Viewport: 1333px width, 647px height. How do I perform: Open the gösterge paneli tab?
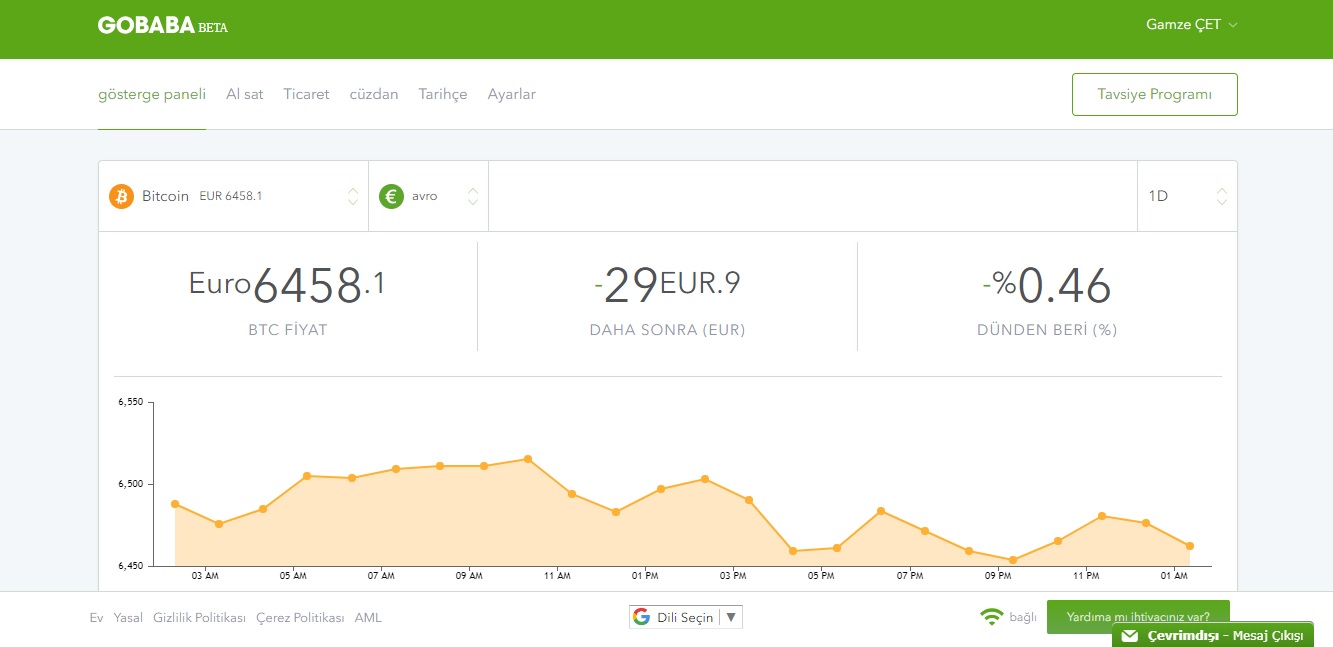[152, 94]
